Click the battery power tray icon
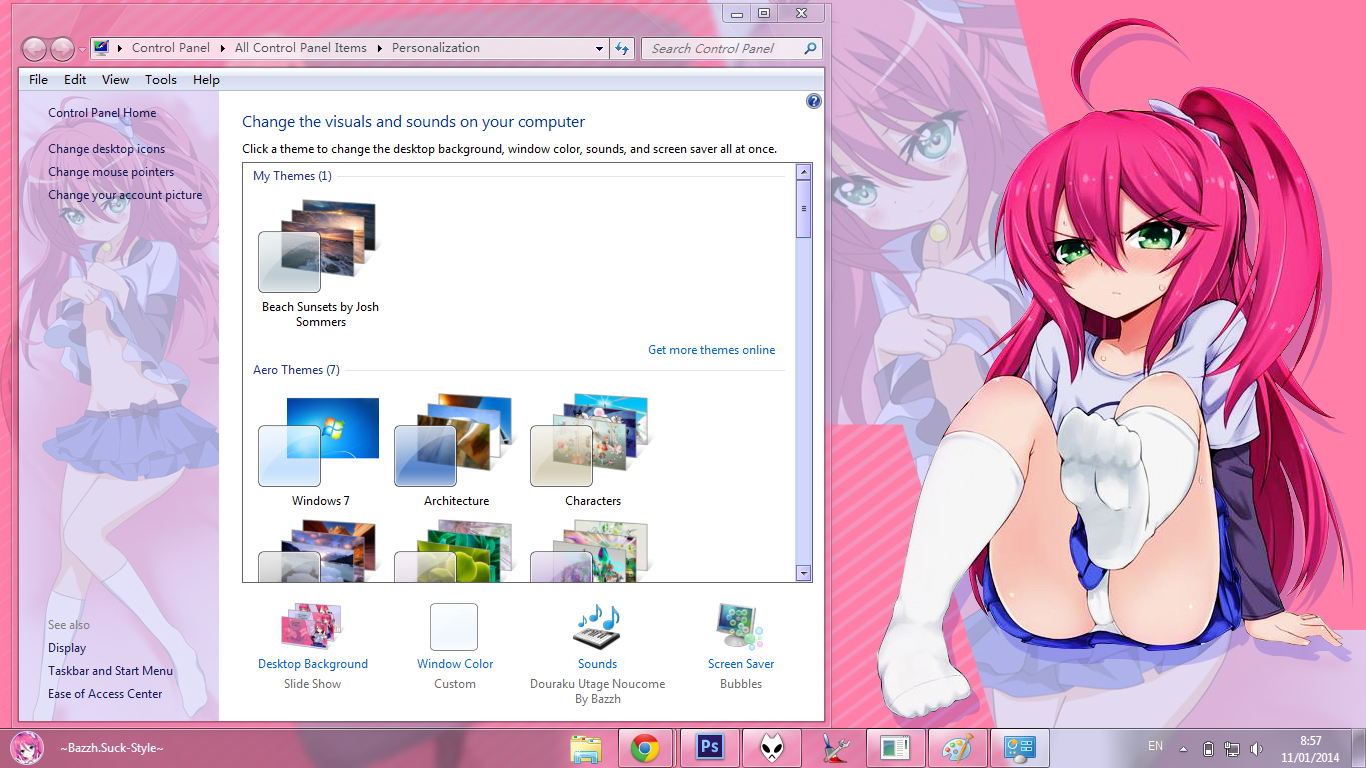 (x=1208, y=749)
